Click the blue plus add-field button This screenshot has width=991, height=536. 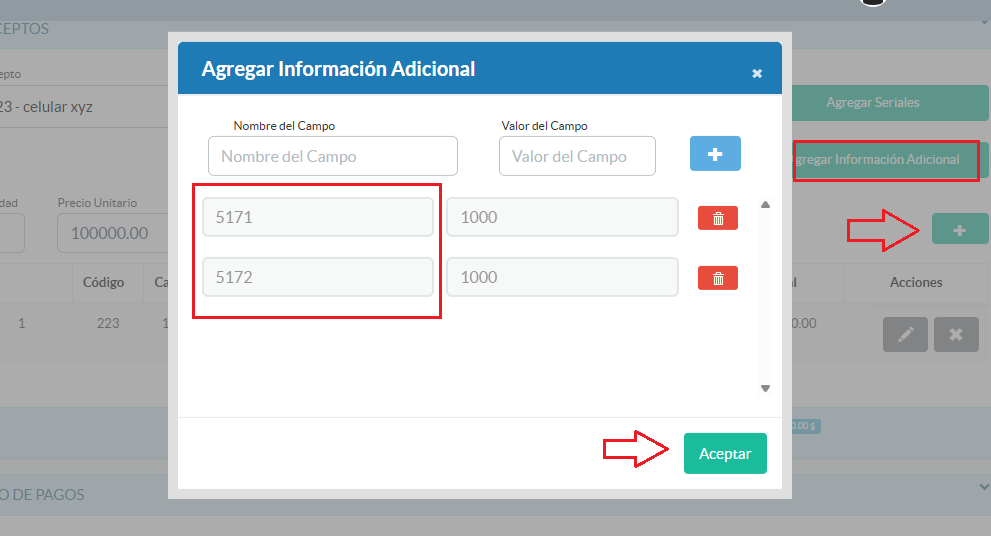715,154
